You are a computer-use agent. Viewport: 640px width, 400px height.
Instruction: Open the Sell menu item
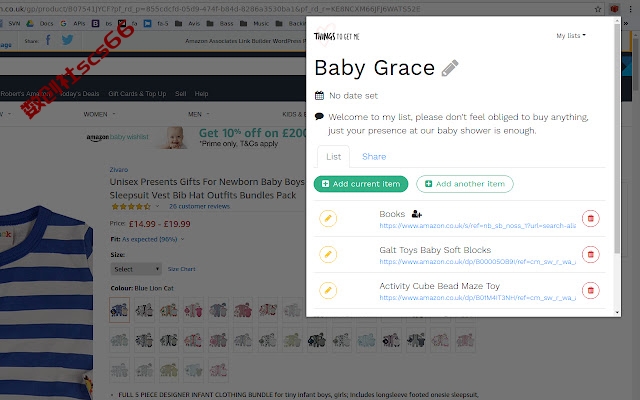pyautogui.click(x=180, y=93)
